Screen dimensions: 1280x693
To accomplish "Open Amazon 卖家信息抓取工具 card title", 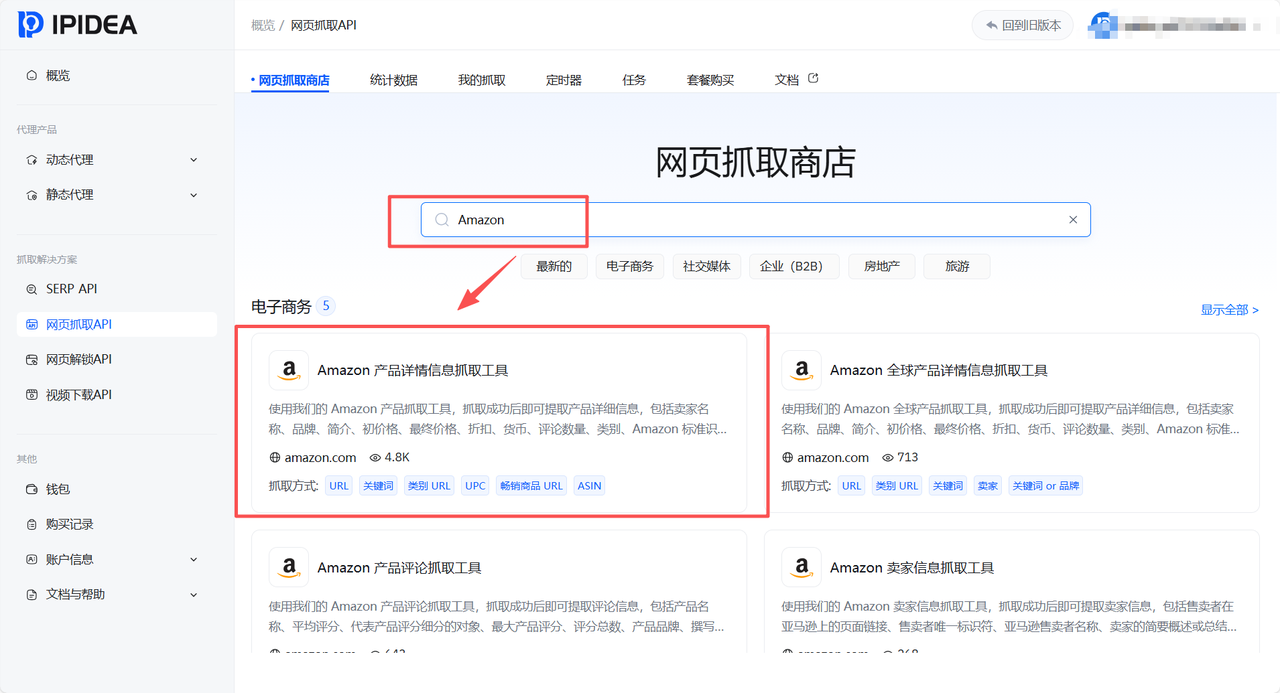I will [912, 567].
